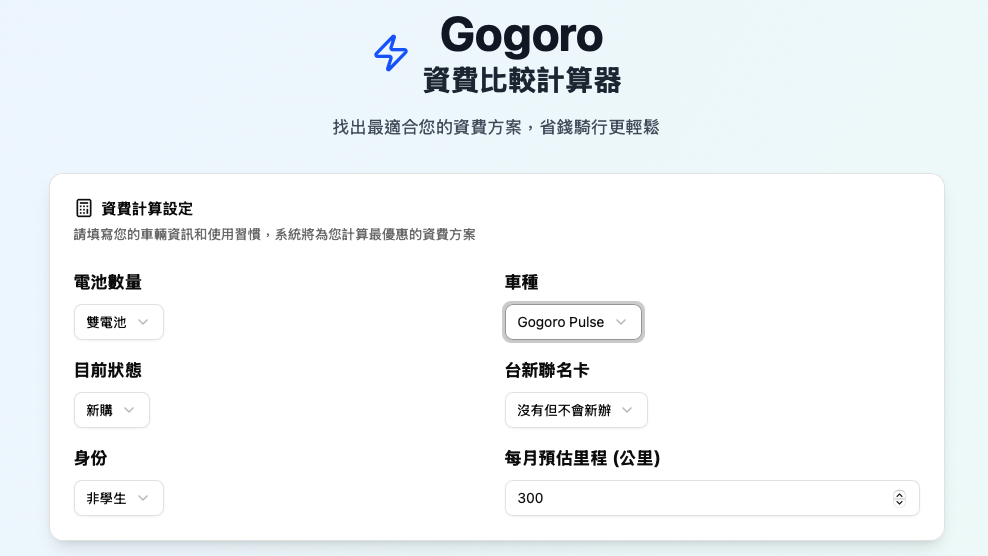Screen dimensions: 988x556
Task: Click the Gogoro title heading
Action: (x=521, y=35)
